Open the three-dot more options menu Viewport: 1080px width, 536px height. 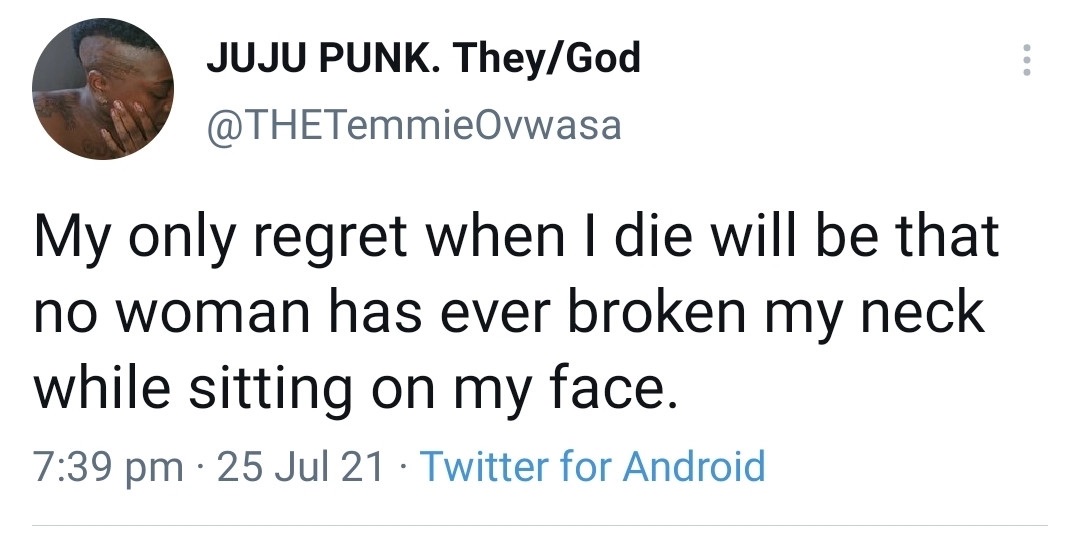click(1025, 62)
